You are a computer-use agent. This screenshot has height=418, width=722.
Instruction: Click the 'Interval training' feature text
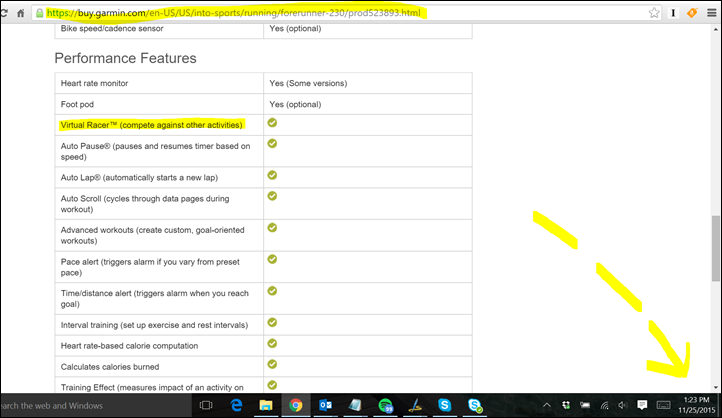(x=154, y=325)
